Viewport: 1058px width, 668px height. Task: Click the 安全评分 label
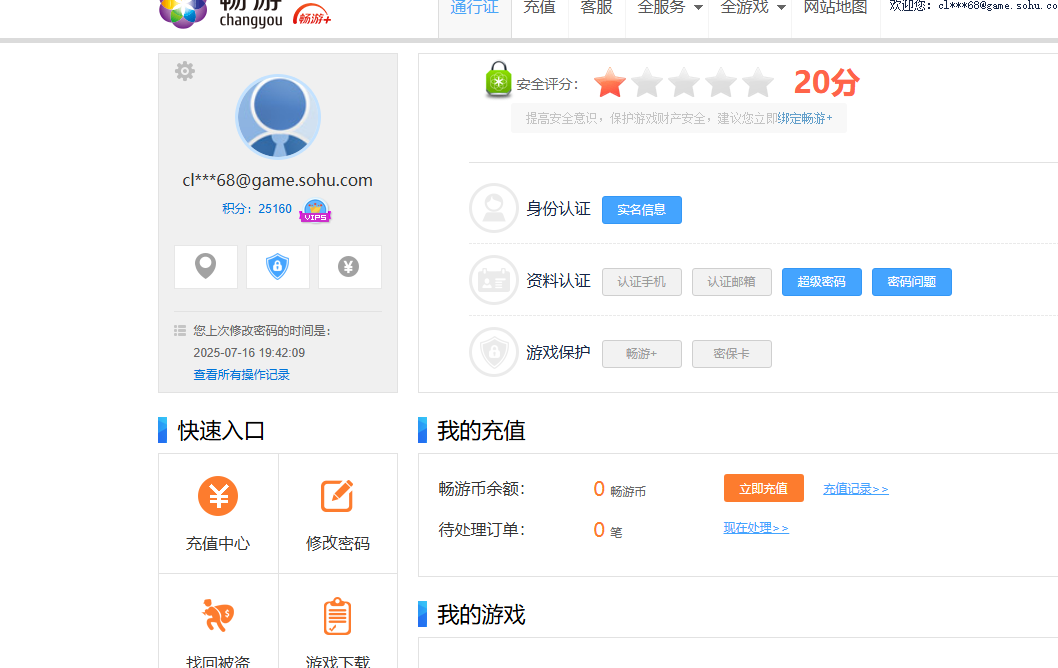click(547, 84)
